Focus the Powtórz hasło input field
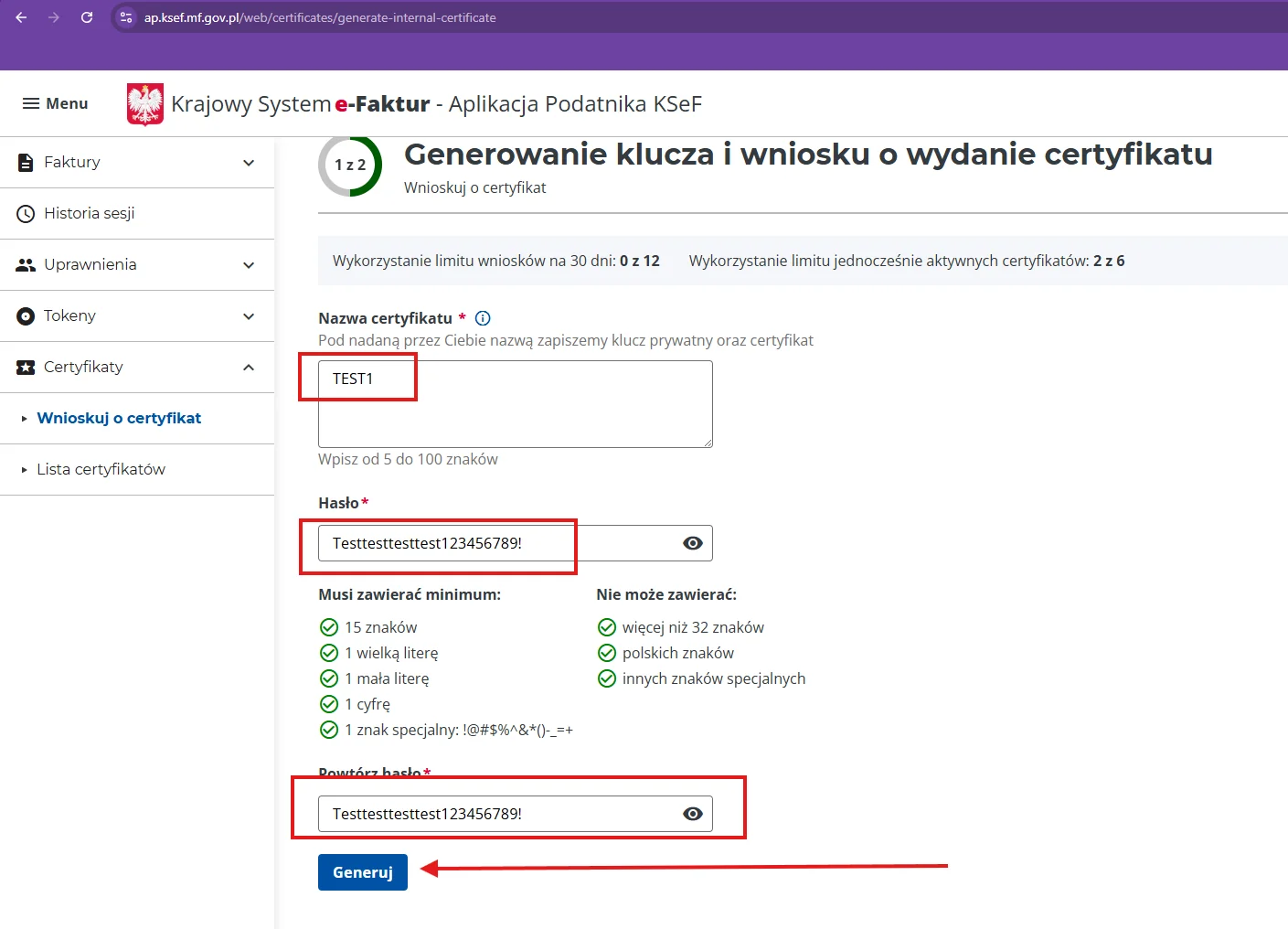Image resolution: width=1288 pixels, height=929 pixels. (x=516, y=814)
